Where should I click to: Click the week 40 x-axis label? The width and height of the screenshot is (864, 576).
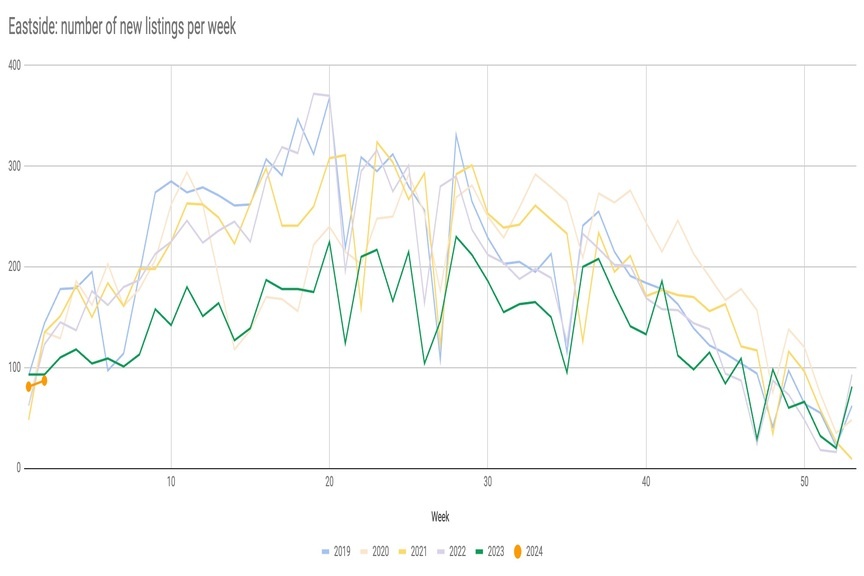pos(646,482)
